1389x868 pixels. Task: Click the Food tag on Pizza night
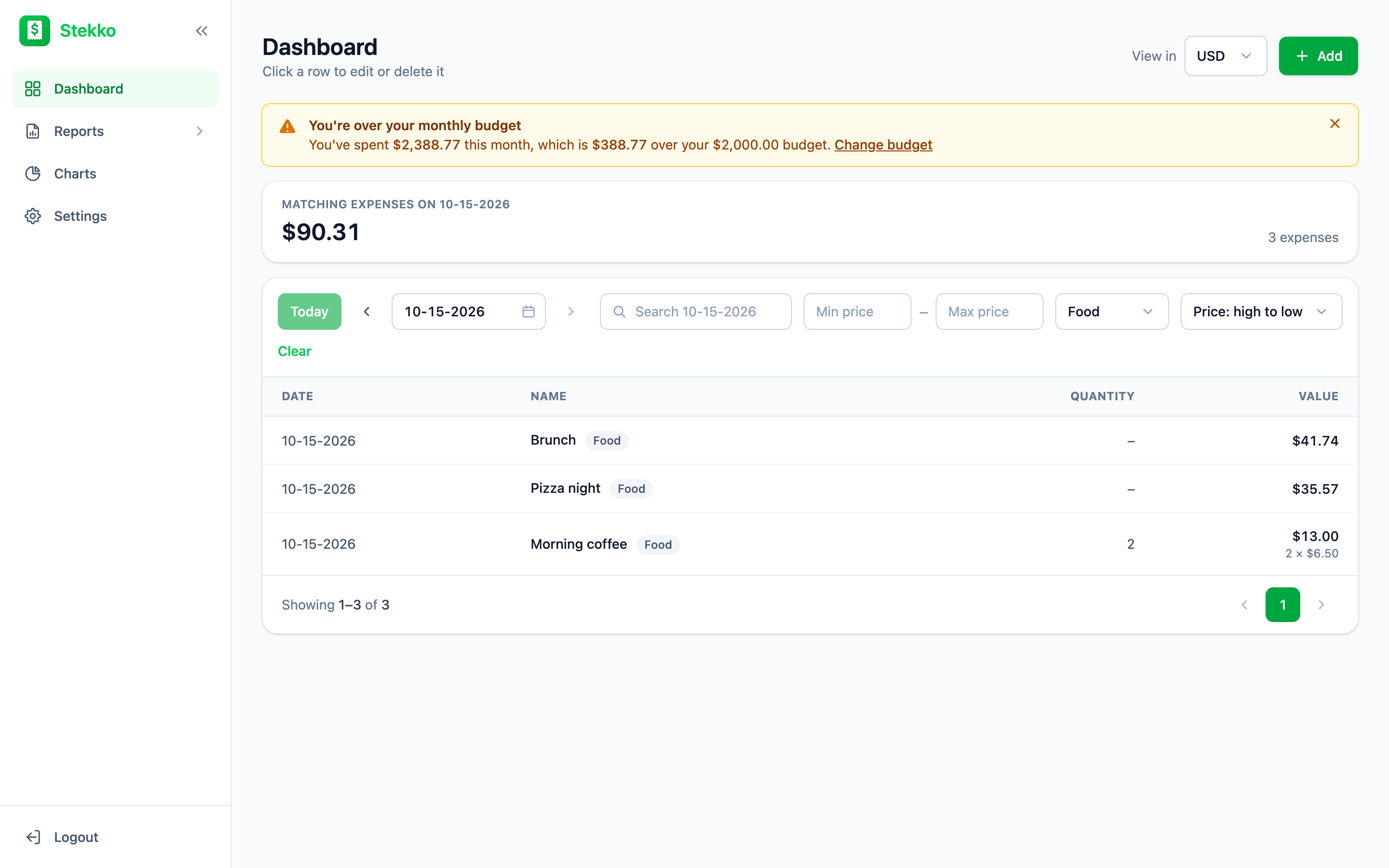point(631,488)
